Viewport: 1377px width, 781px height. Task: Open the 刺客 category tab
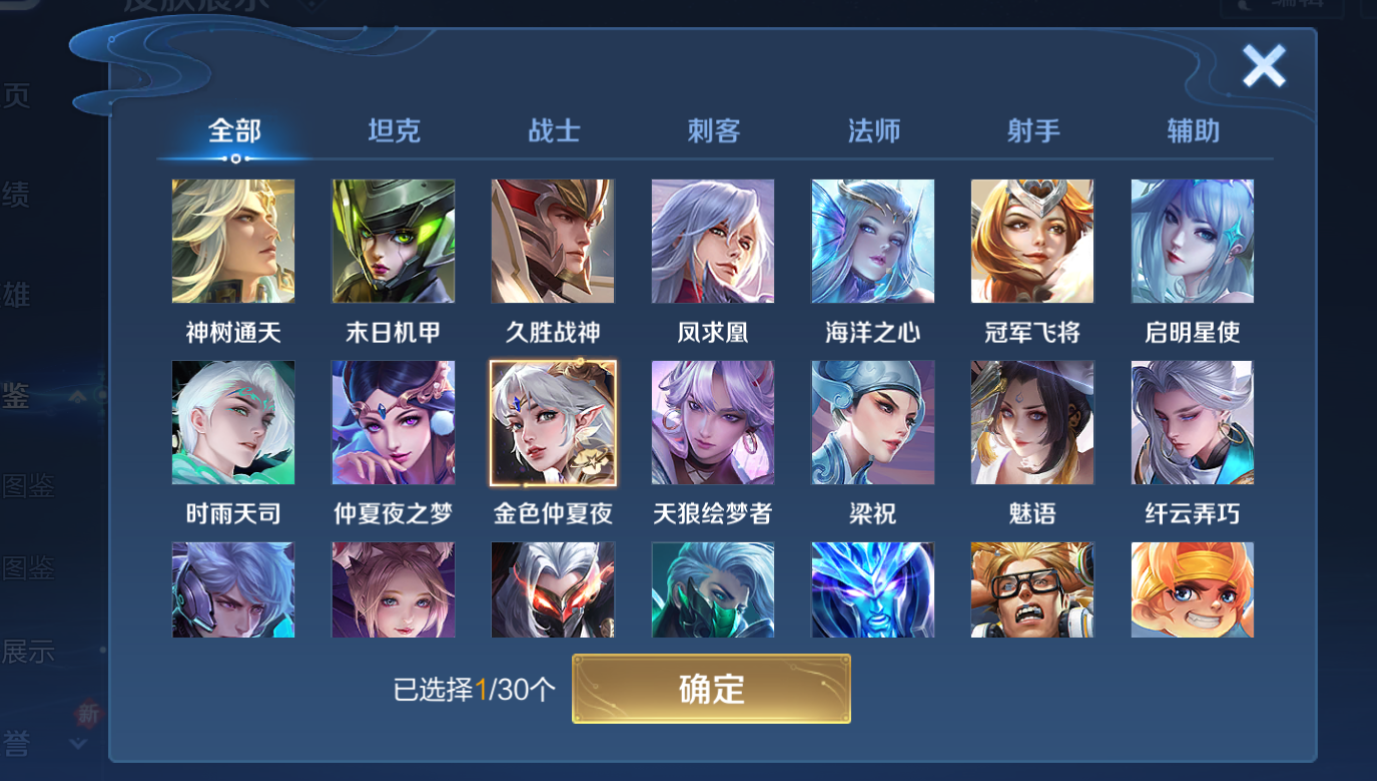[714, 131]
